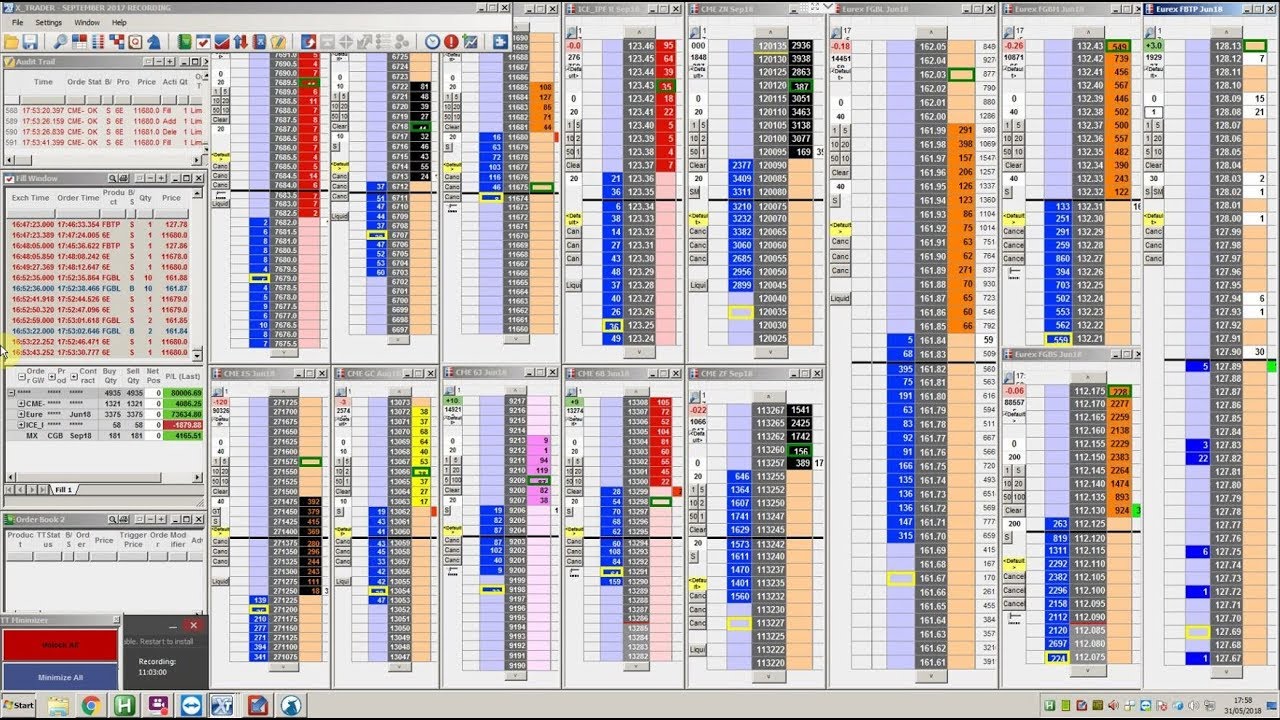The image size is (1280, 720).
Task: Open Google Chrome from the taskbar
Action: pos(89,705)
